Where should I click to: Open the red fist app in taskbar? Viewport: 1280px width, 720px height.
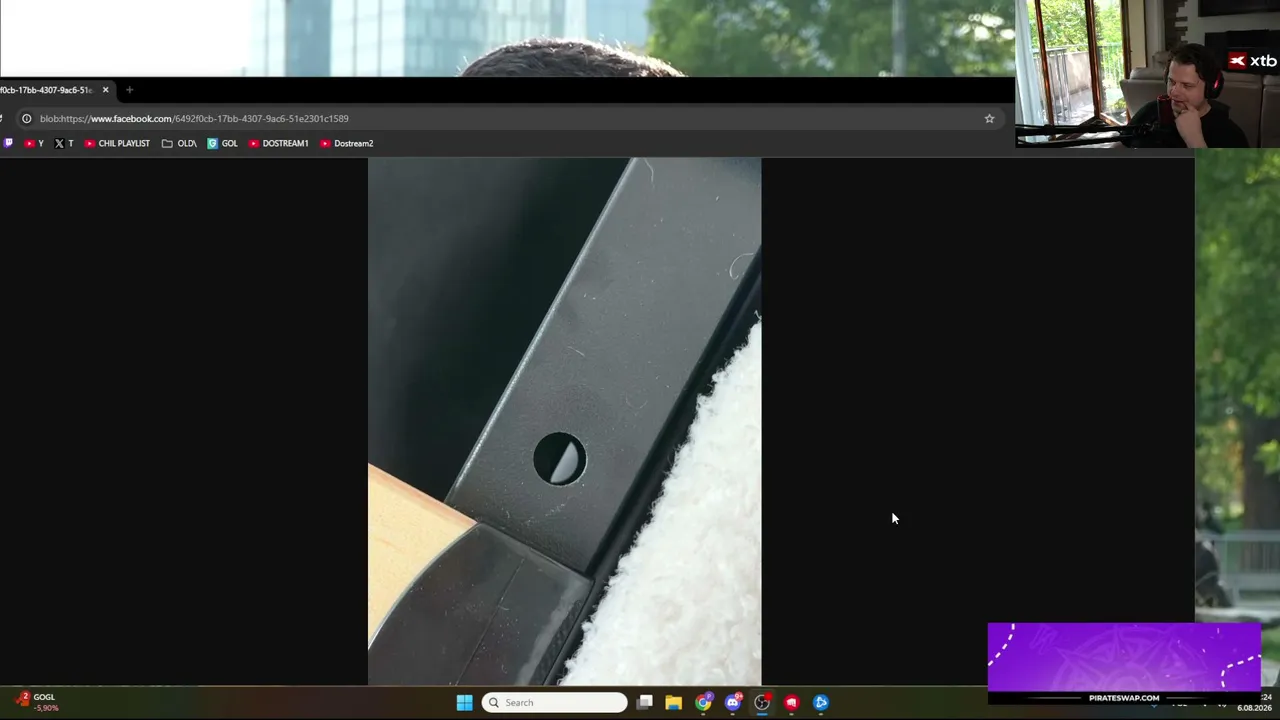[791, 702]
